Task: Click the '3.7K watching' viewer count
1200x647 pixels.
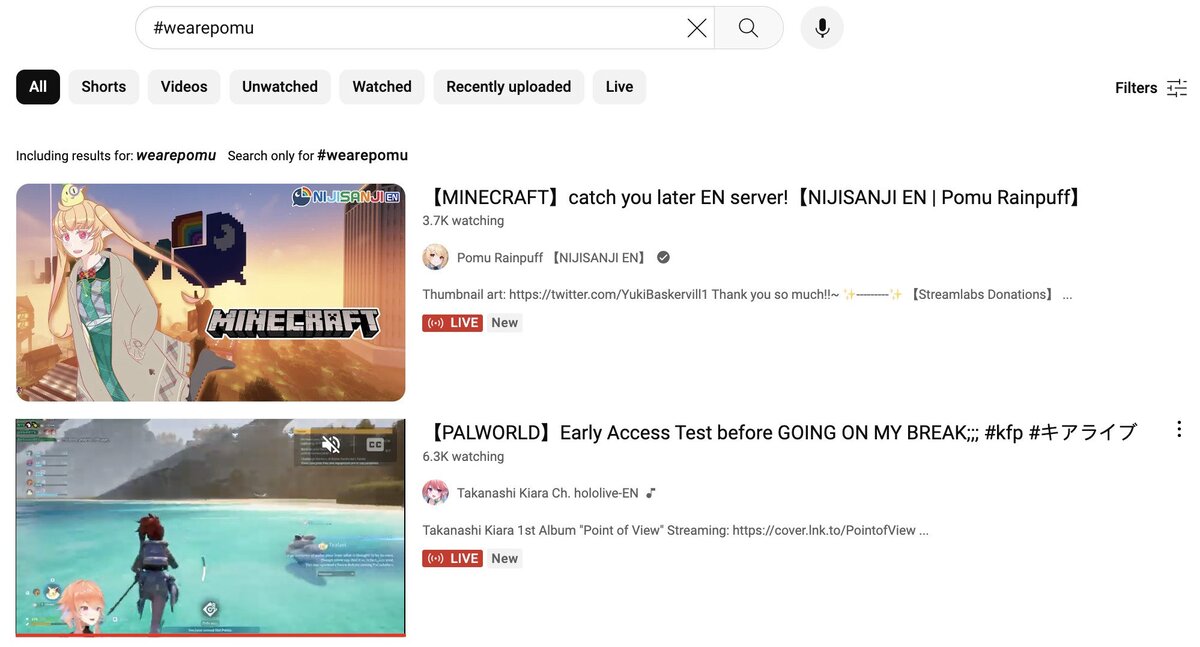Action: point(463,220)
